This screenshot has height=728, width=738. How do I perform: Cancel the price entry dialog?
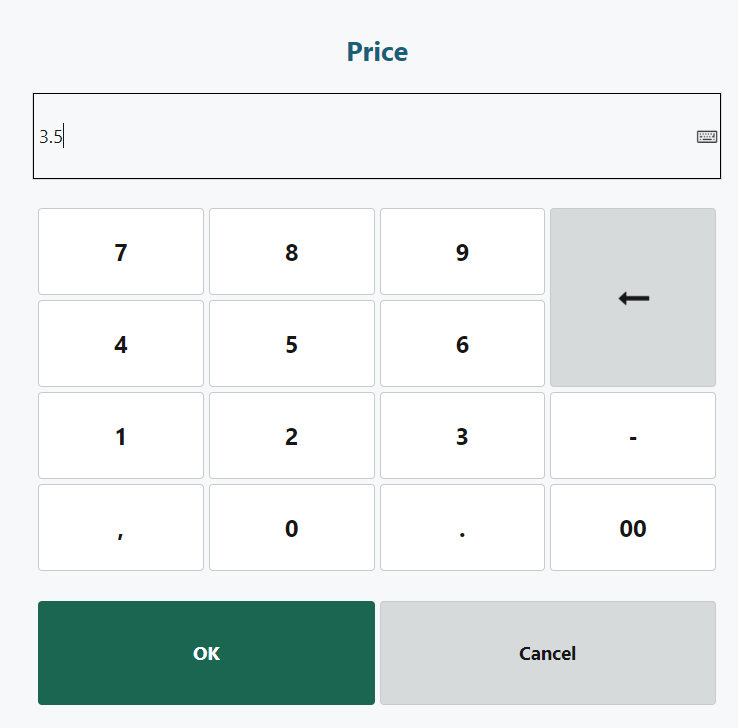(x=547, y=653)
